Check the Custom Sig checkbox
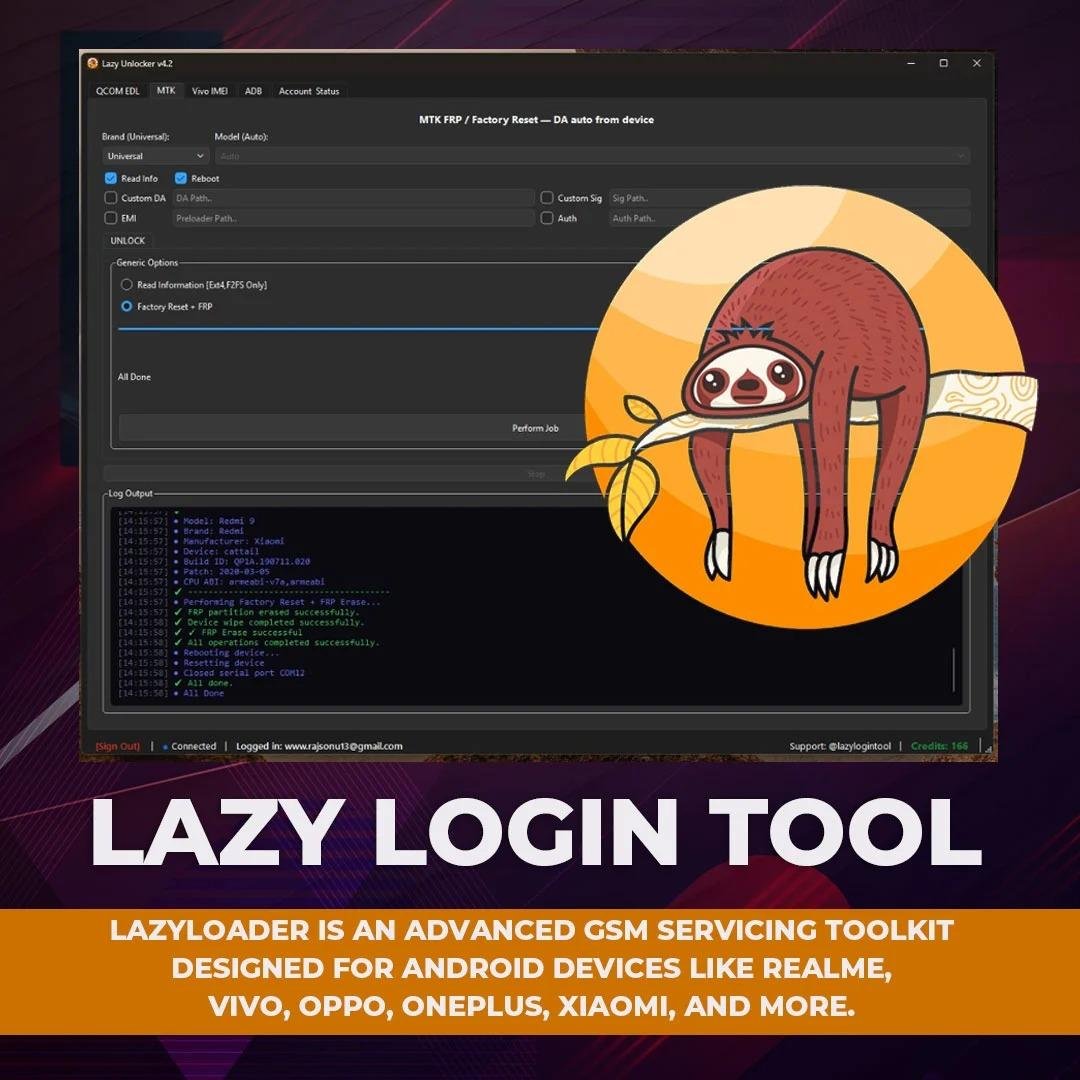 (547, 198)
